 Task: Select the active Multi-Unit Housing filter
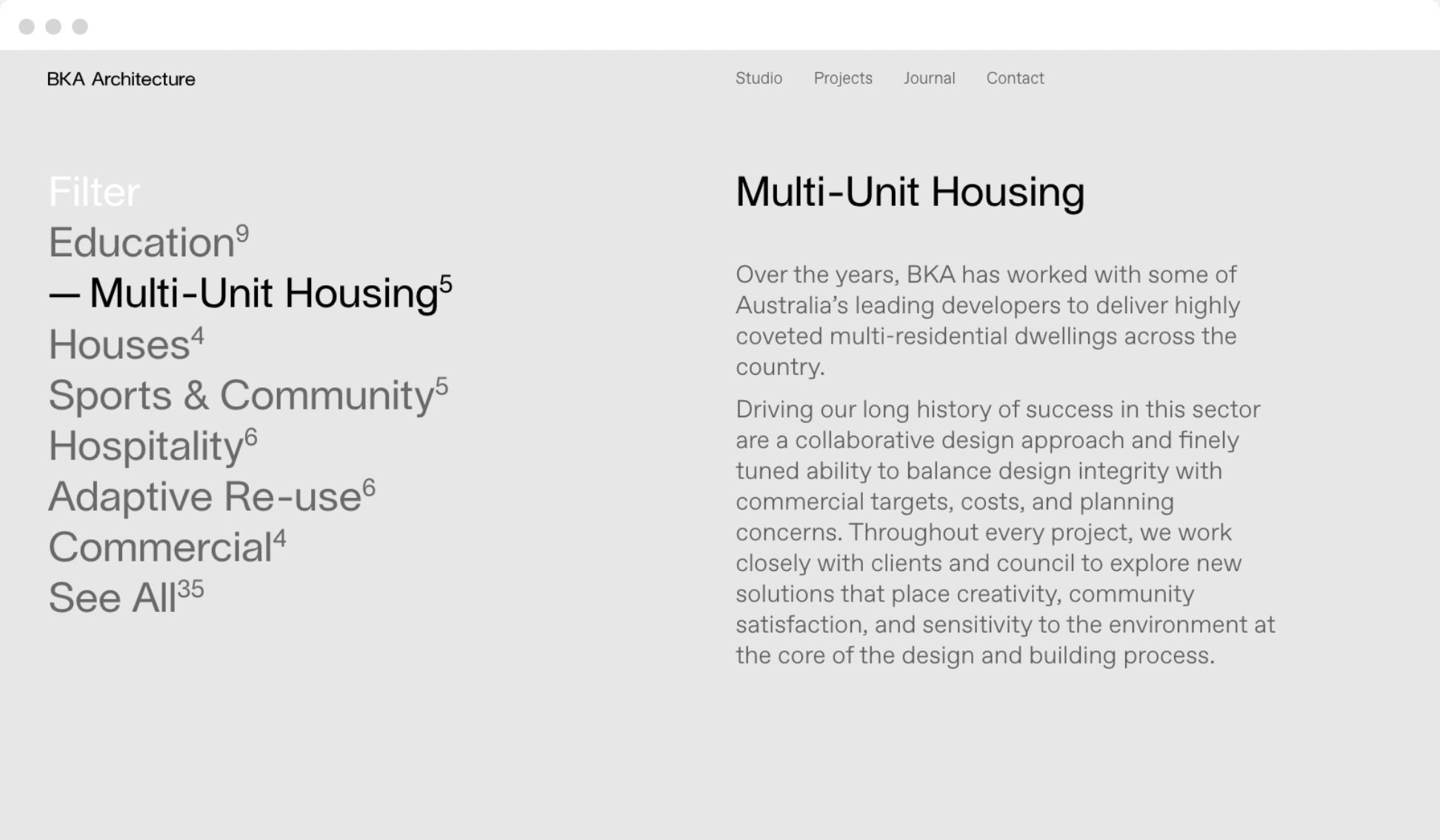click(264, 293)
